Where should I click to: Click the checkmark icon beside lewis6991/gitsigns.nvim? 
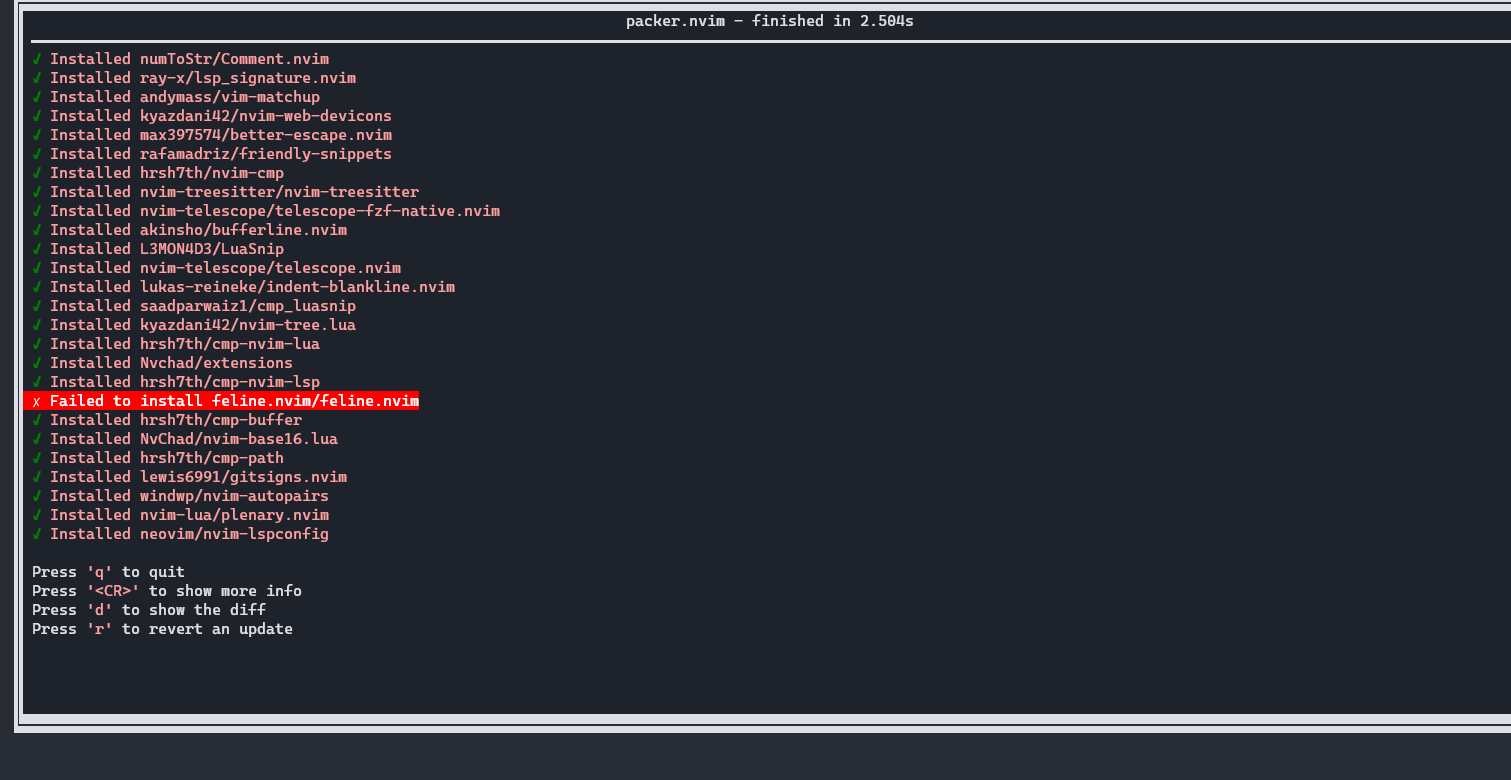tap(37, 476)
